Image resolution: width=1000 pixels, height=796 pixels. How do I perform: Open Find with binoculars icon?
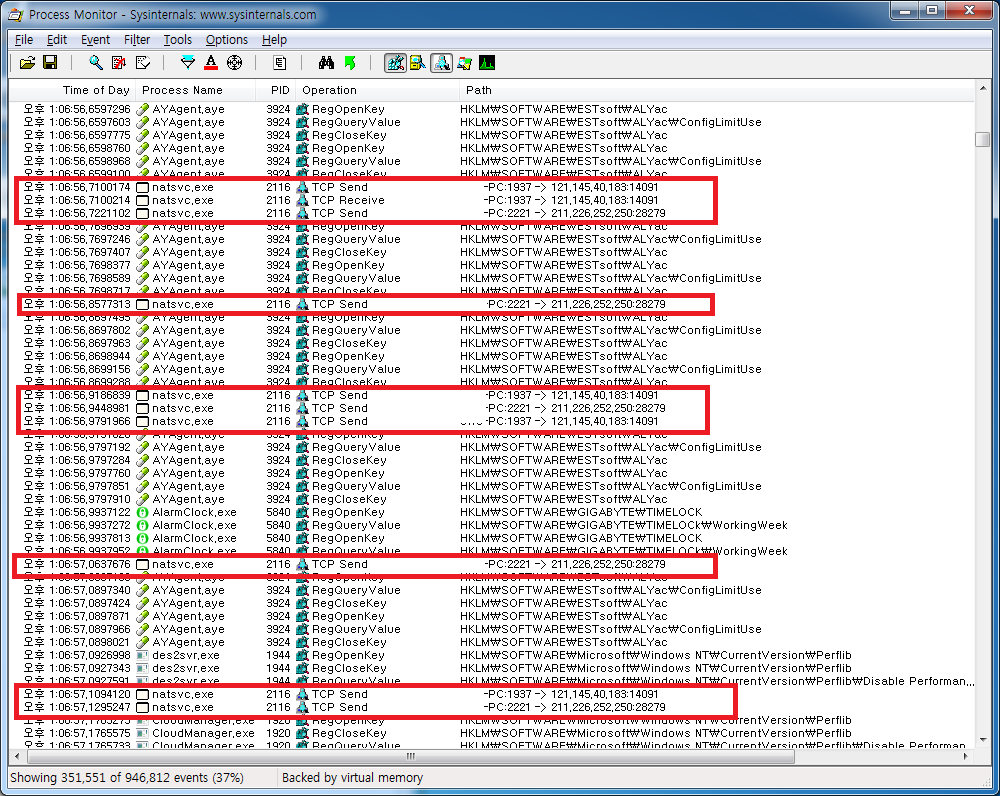point(326,63)
